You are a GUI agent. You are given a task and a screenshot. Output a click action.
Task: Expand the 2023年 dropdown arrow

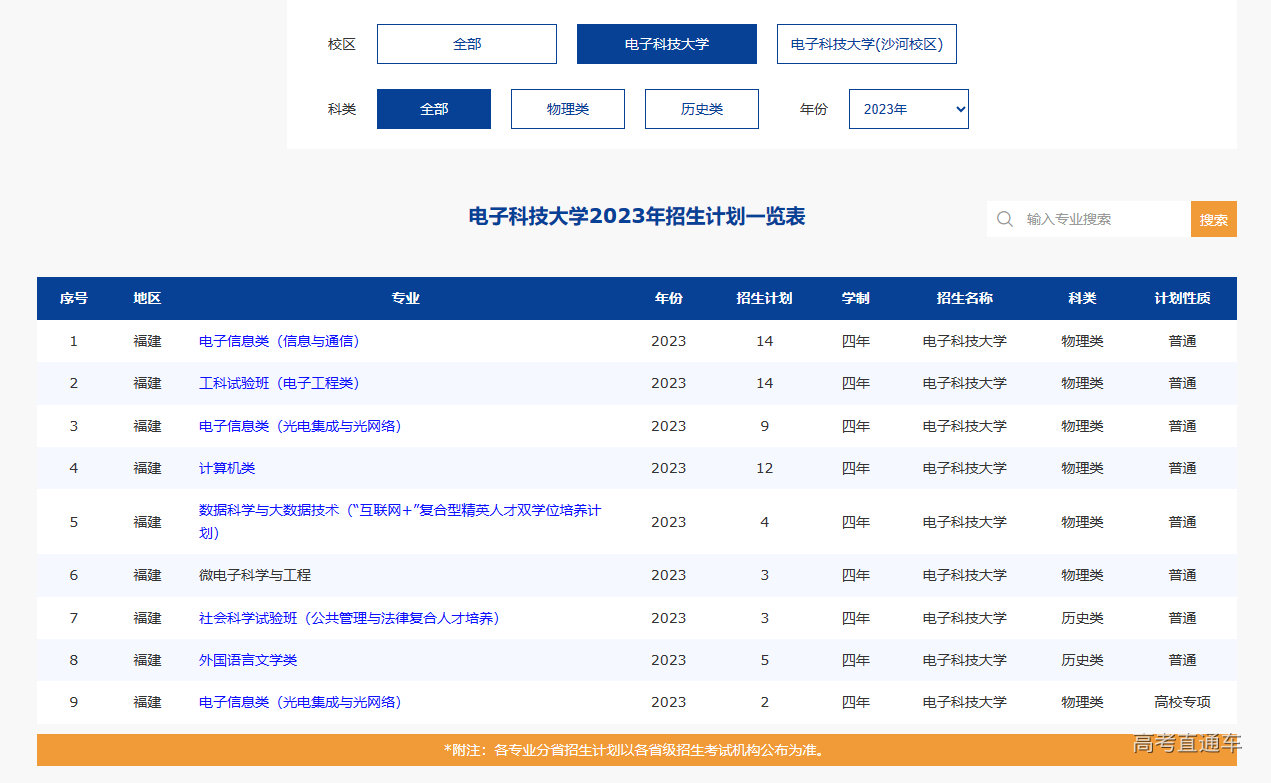pos(958,108)
